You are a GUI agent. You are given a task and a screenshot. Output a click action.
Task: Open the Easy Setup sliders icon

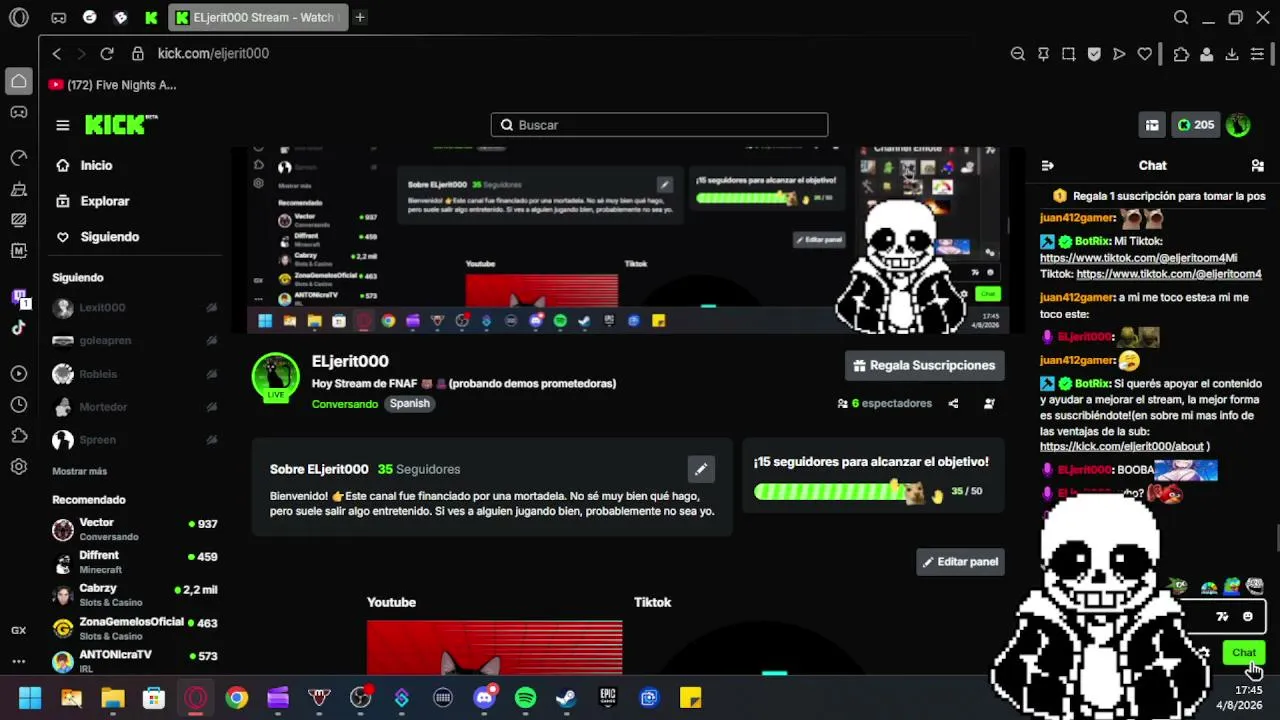click(x=1258, y=54)
